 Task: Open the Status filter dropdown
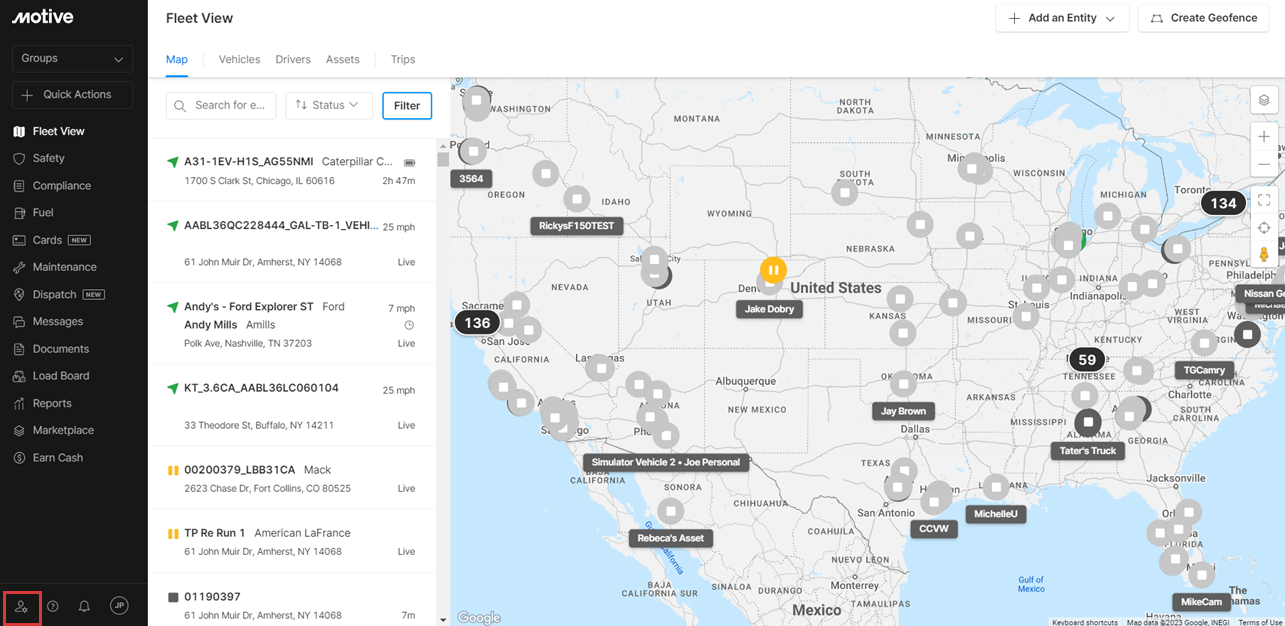point(329,105)
